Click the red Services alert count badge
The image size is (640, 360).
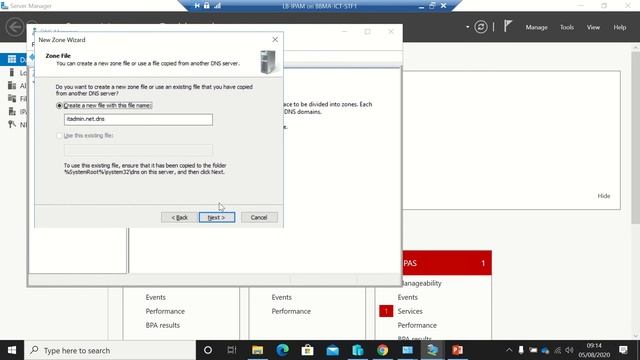(x=386, y=311)
